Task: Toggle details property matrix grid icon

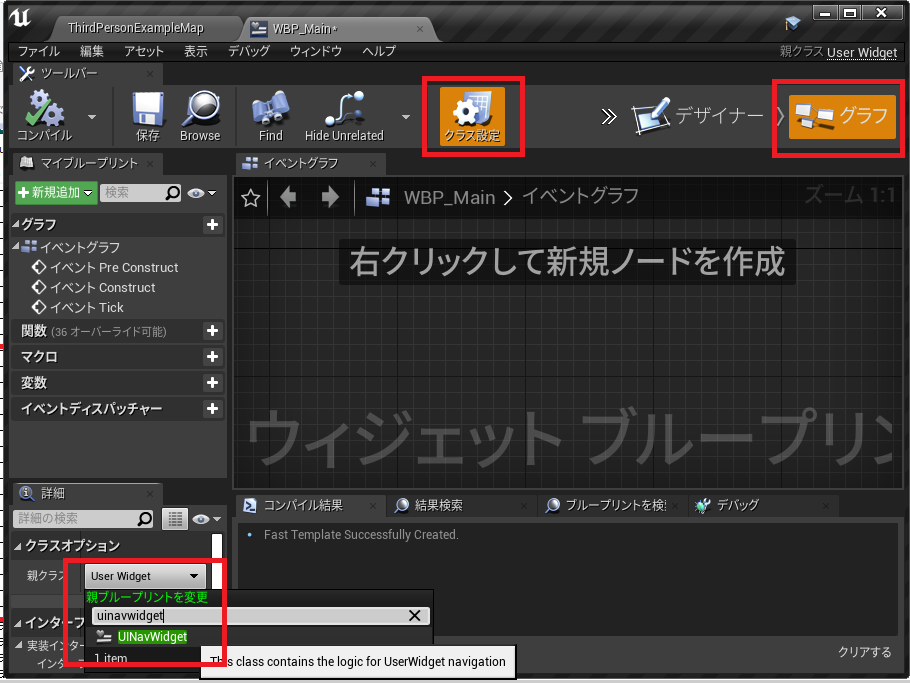Action: click(175, 519)
